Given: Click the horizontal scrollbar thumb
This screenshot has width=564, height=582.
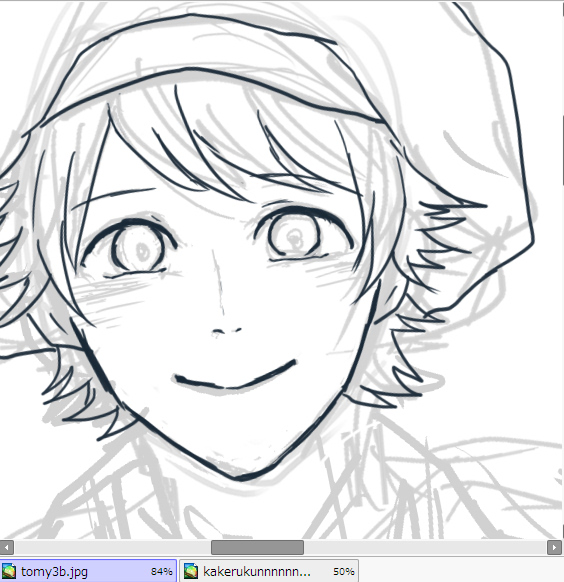Looking at the screenshot, I should point(257,547).
